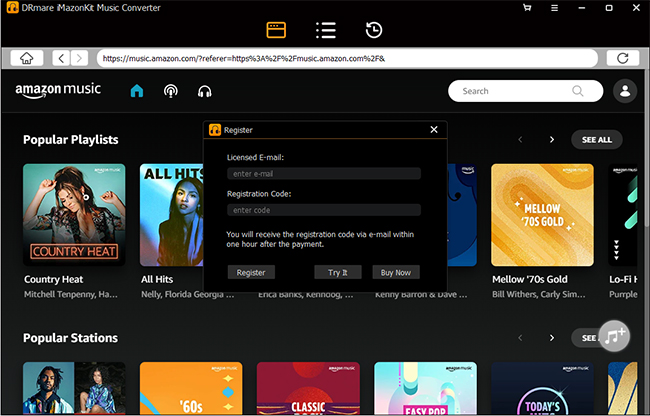Open the Country Heat playlist cover
Screen dimensions: 650x416
click(74, 215)
